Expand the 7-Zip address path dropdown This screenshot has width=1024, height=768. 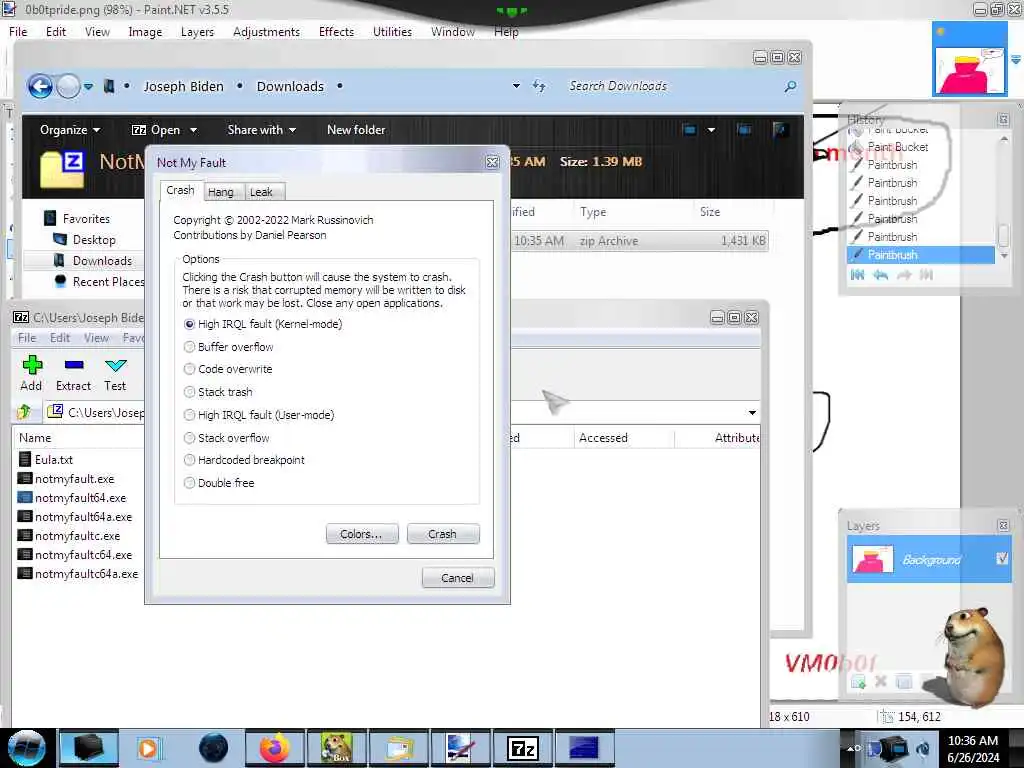coord(752,413)
